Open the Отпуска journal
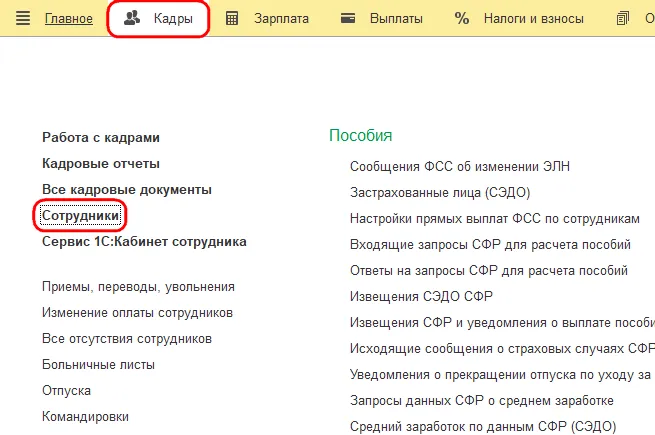The height and width of the screenshot is (435, 655). point(66,391)
